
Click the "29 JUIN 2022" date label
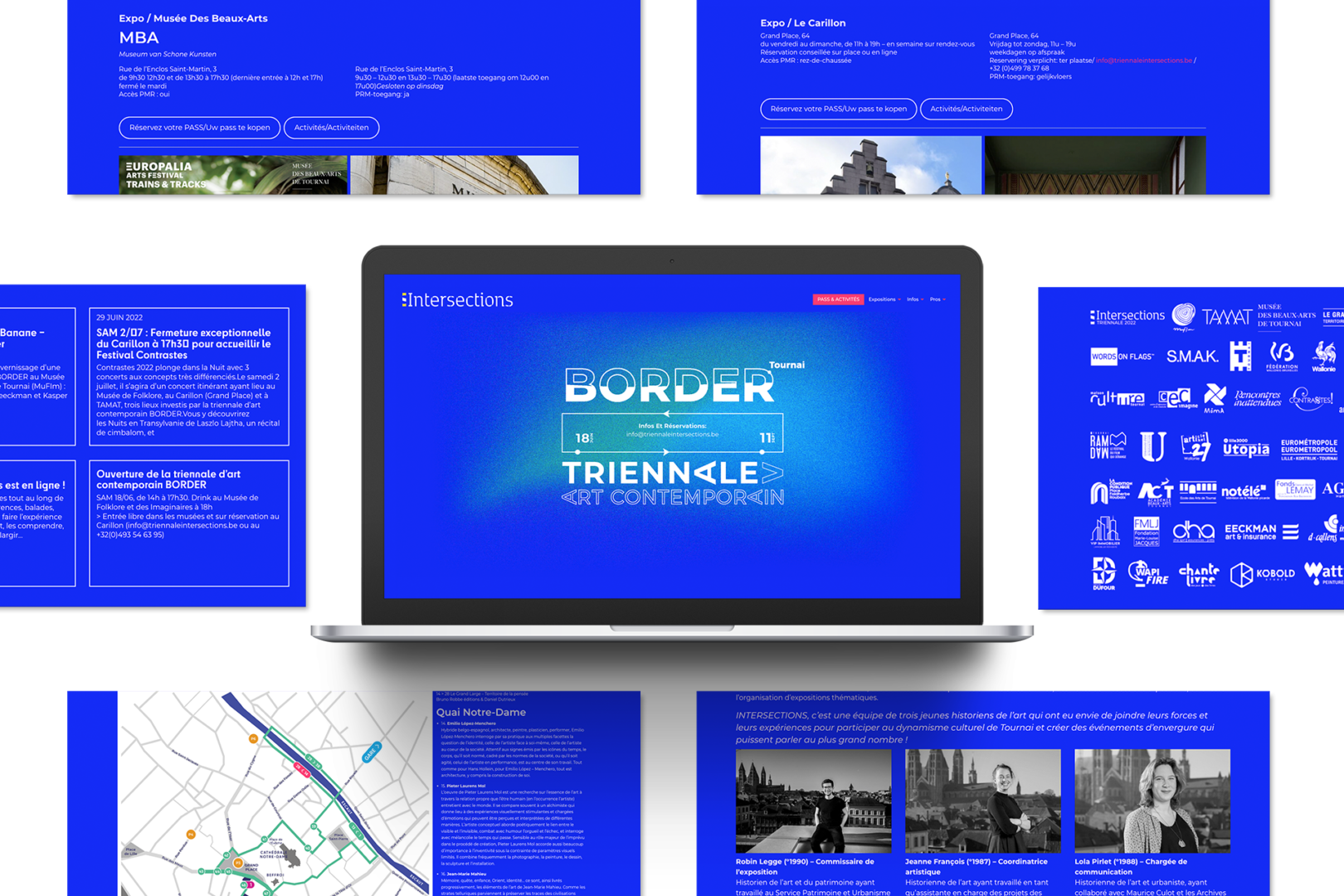(x=119, y=318)
